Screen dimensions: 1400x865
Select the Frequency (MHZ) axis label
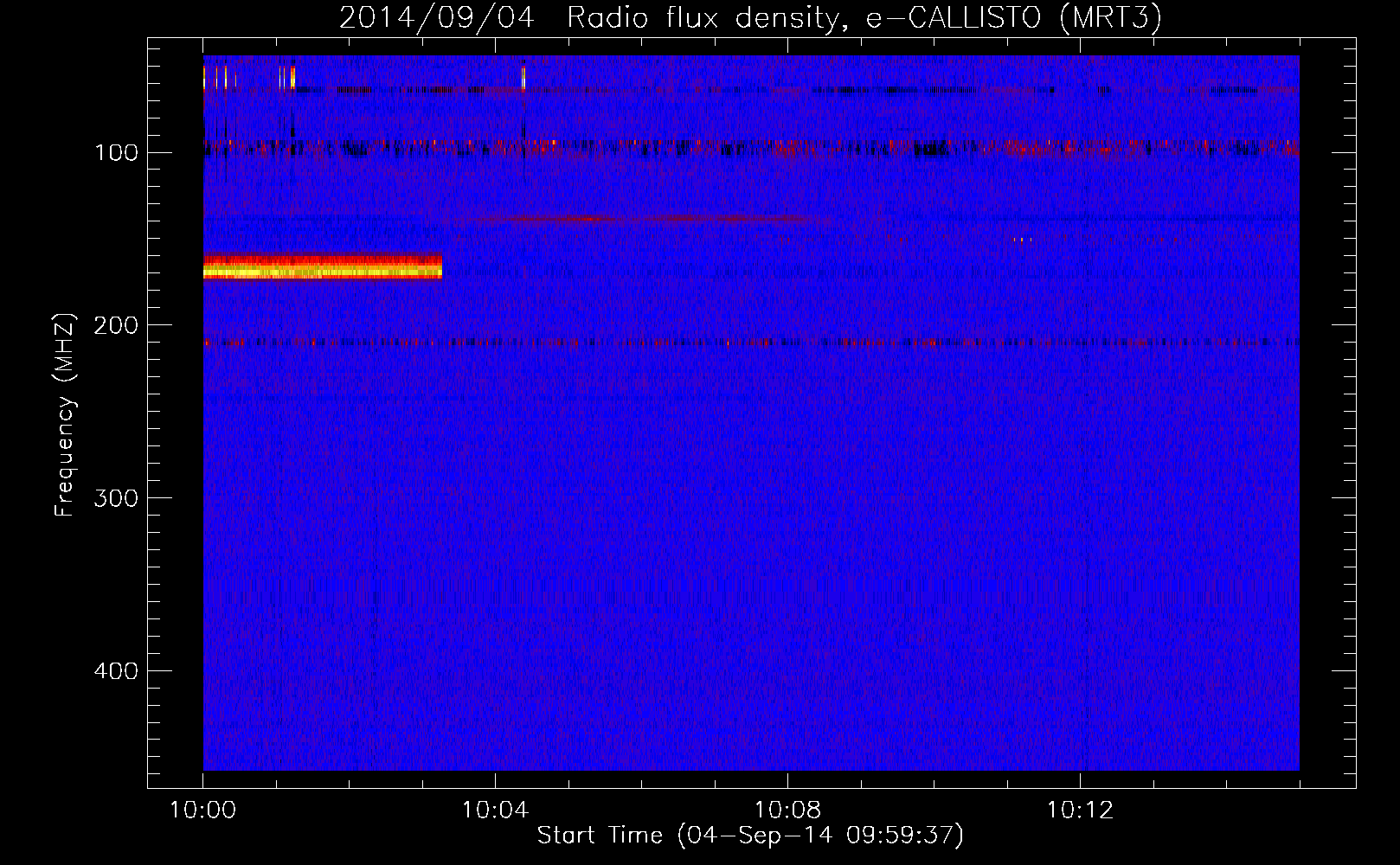click(65, 414)
